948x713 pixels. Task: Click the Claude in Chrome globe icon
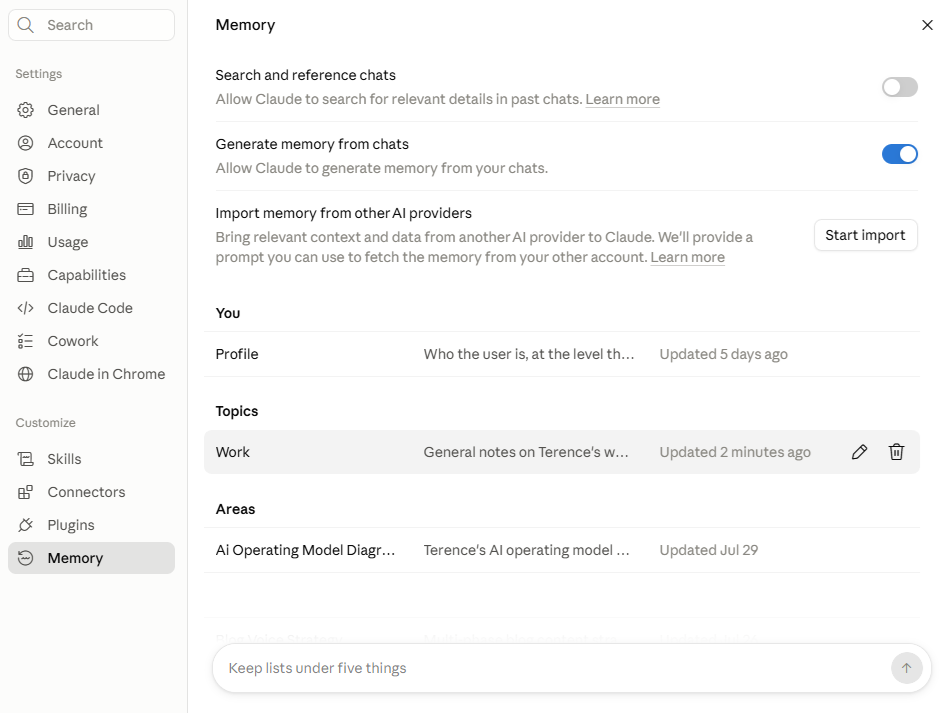click(x=25, y=374)
